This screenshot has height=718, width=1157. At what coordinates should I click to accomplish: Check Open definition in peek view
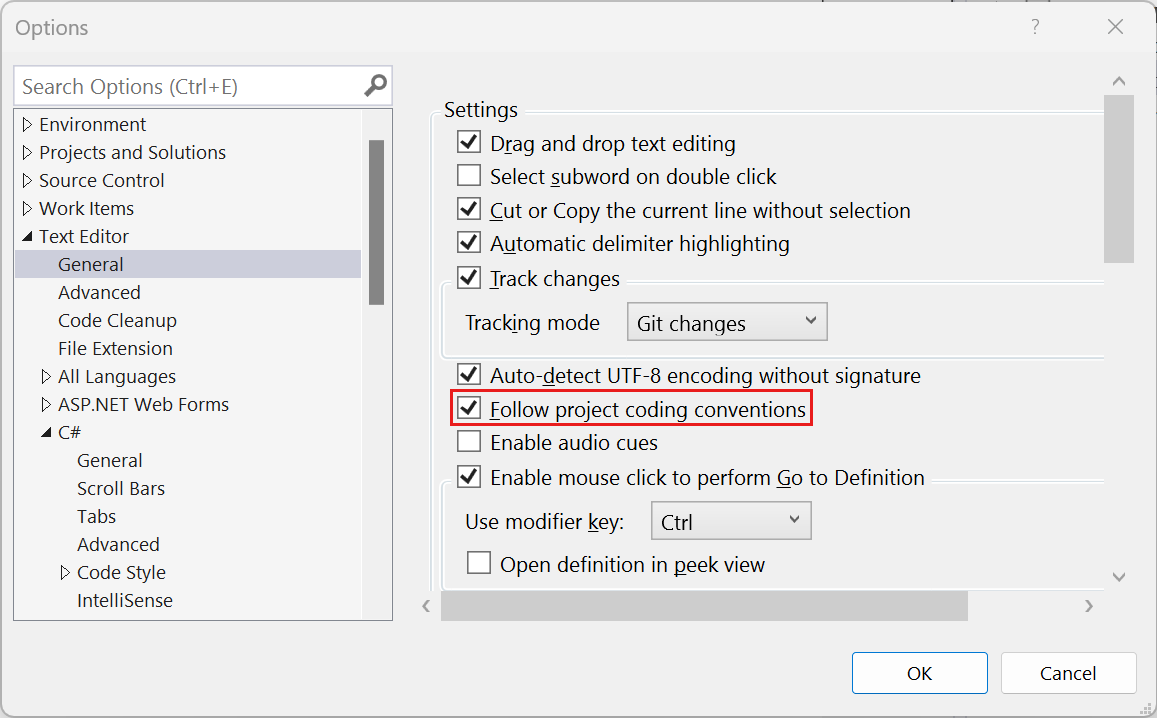[x=479, y=562]
